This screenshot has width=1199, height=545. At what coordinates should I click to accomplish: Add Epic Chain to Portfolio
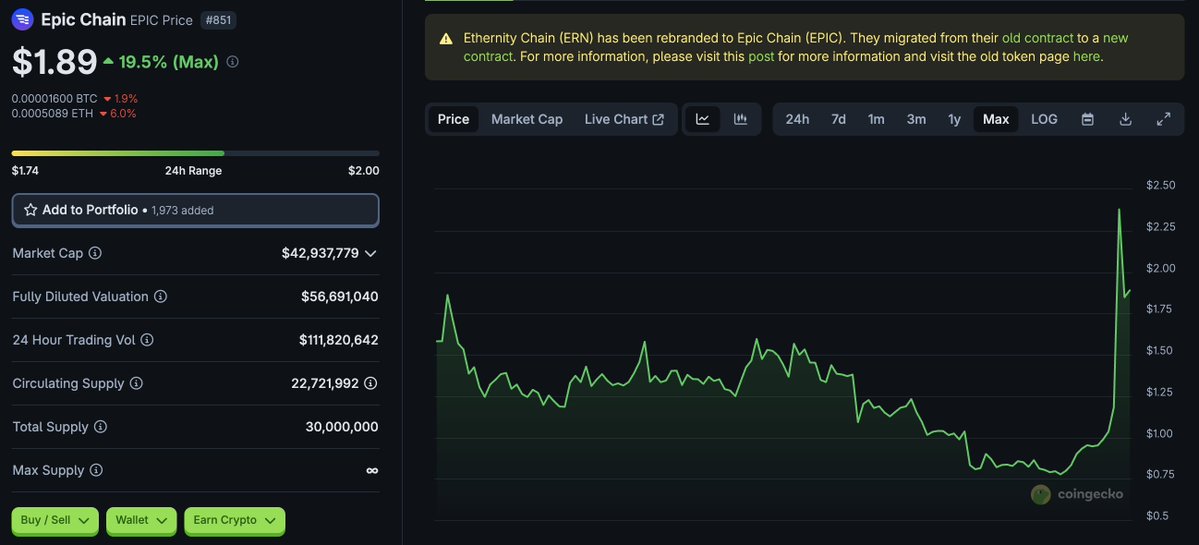point(195,210)
